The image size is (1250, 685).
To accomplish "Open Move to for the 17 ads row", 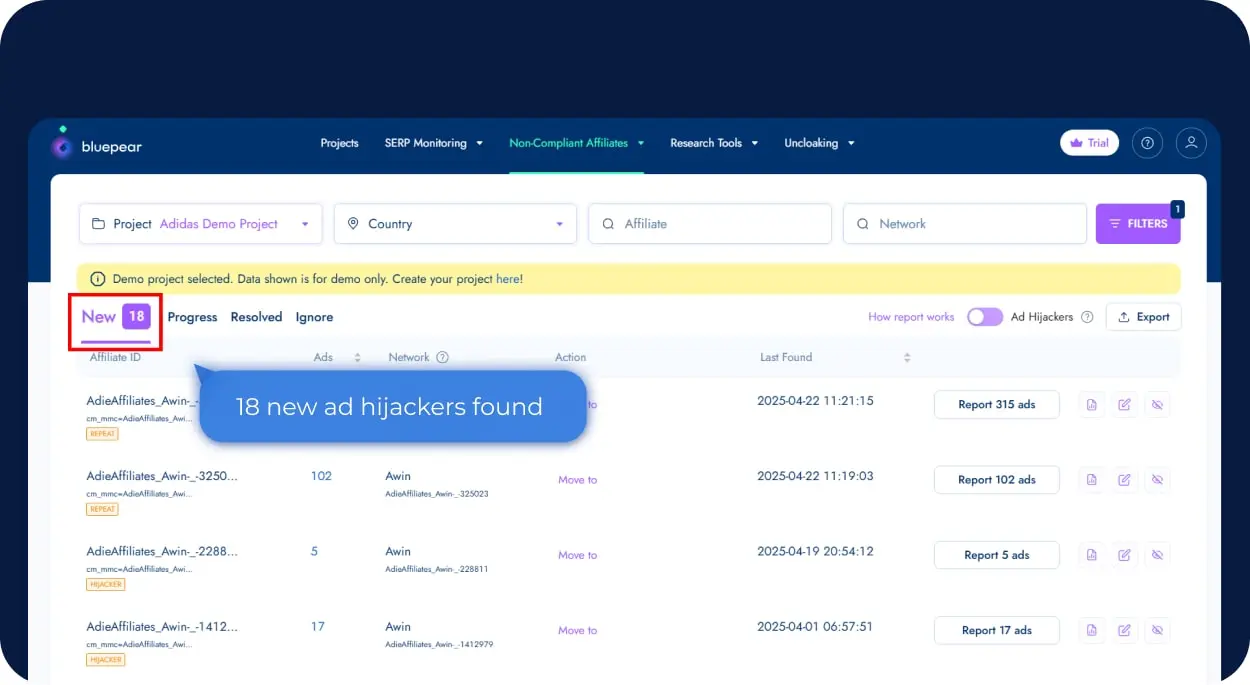I will 577,630.
